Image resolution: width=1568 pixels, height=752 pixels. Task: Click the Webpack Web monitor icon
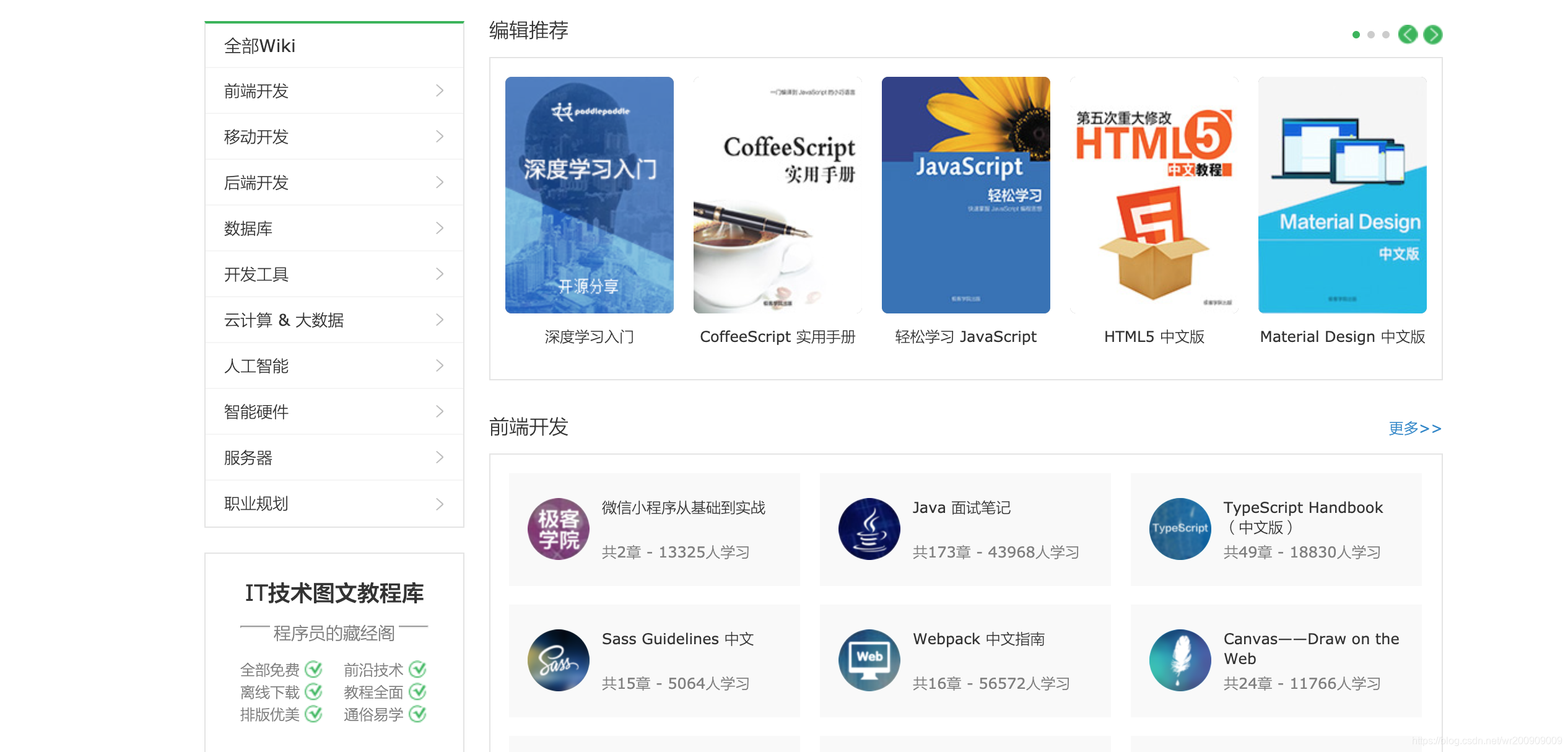pyautogui.click(x=869, y=660)
